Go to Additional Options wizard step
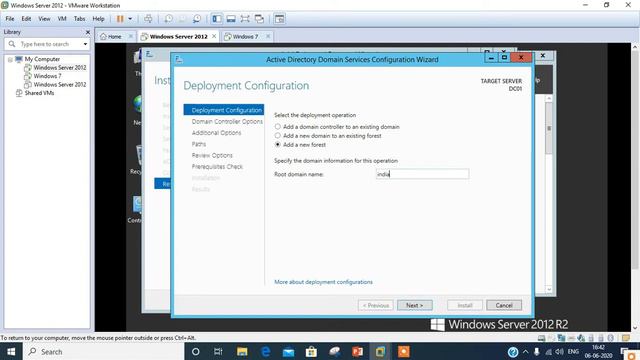The image size is (640, 360). (216, 133)
